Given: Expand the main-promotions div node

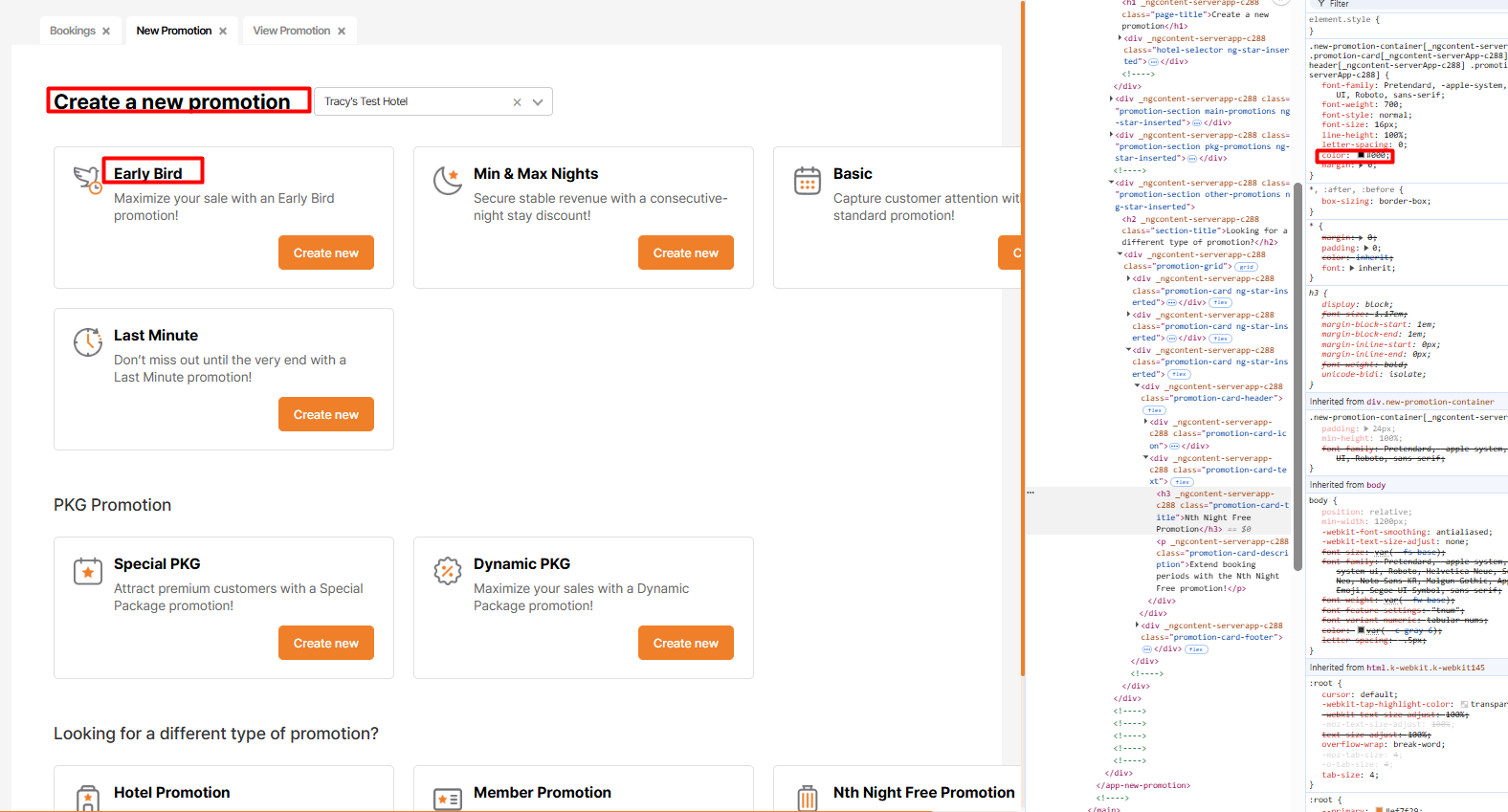Looking at the screenshot, I should click(x=1111, y=99).
